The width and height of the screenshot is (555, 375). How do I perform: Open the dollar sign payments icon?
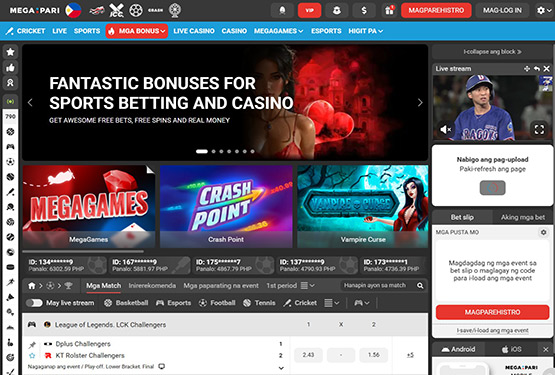tap(364, 10)
